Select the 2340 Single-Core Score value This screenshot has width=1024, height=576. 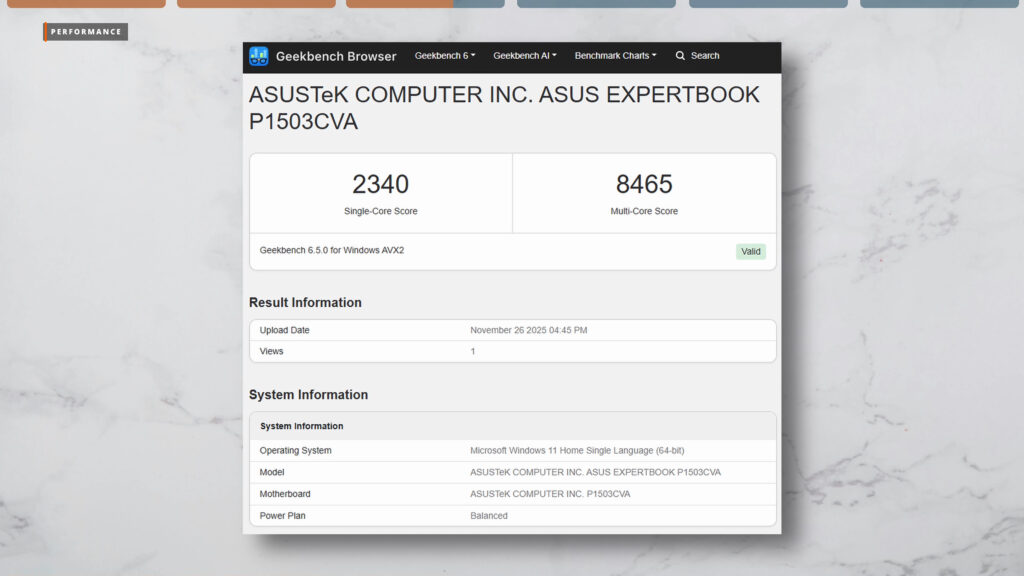point(380,184)
